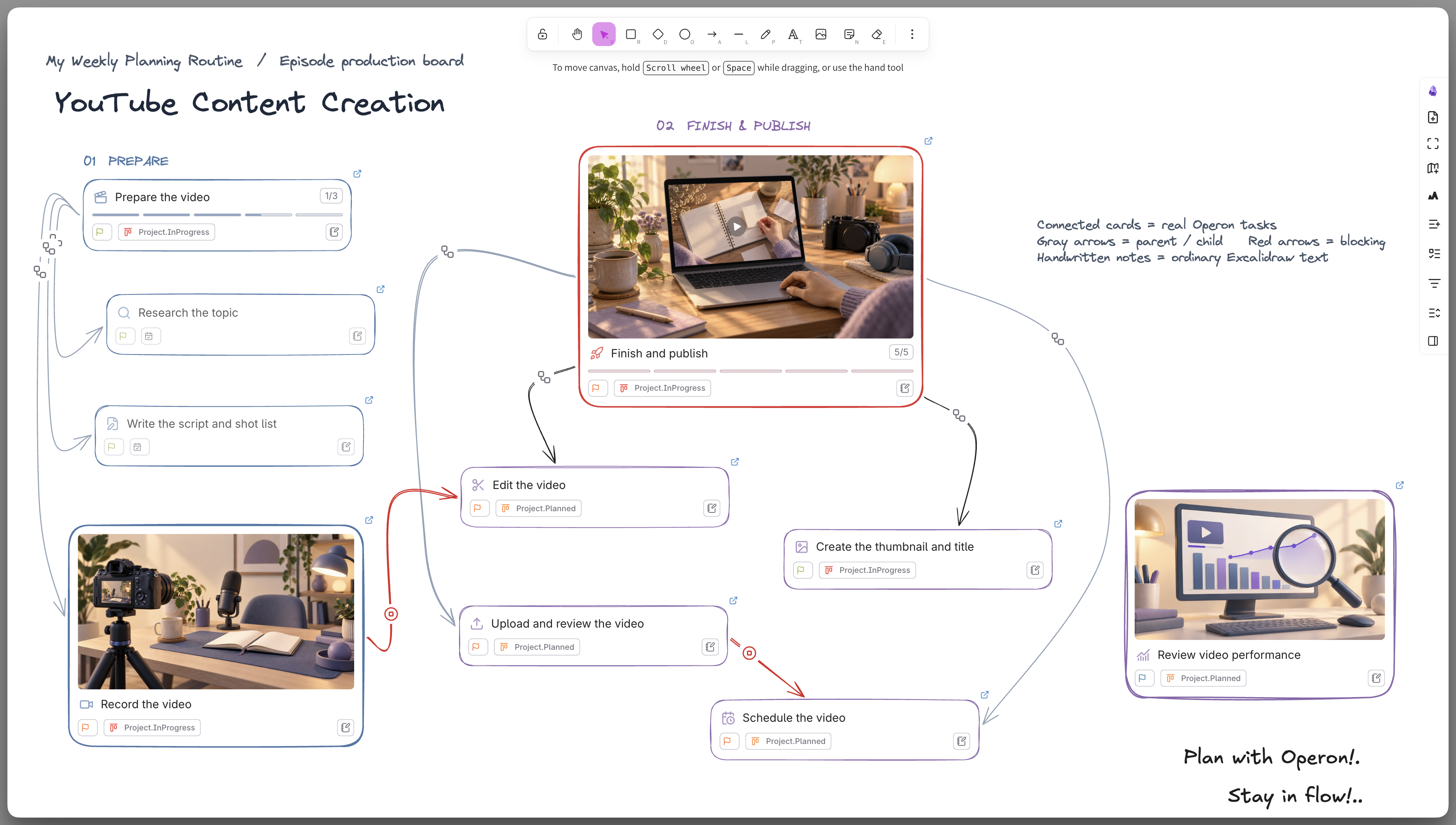Toggle the canvas lock icon

pyautogui.click(x=542, y=35)
